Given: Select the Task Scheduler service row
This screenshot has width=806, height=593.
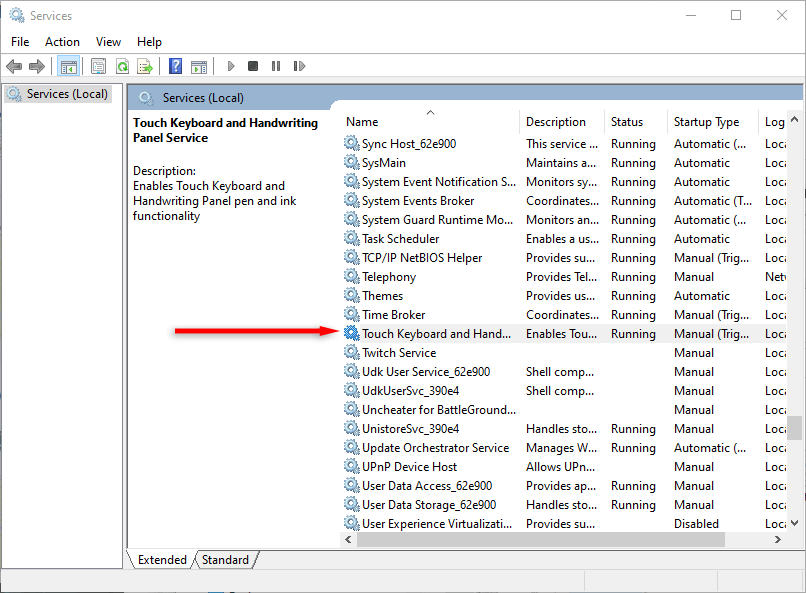Looking at the screenshot, I should [400, 239].
